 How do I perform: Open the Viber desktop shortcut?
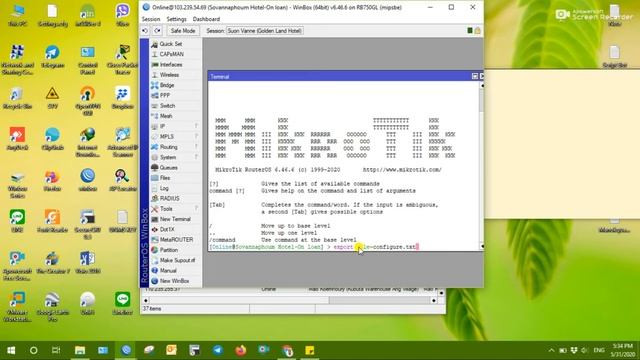[x=122, y=16]
